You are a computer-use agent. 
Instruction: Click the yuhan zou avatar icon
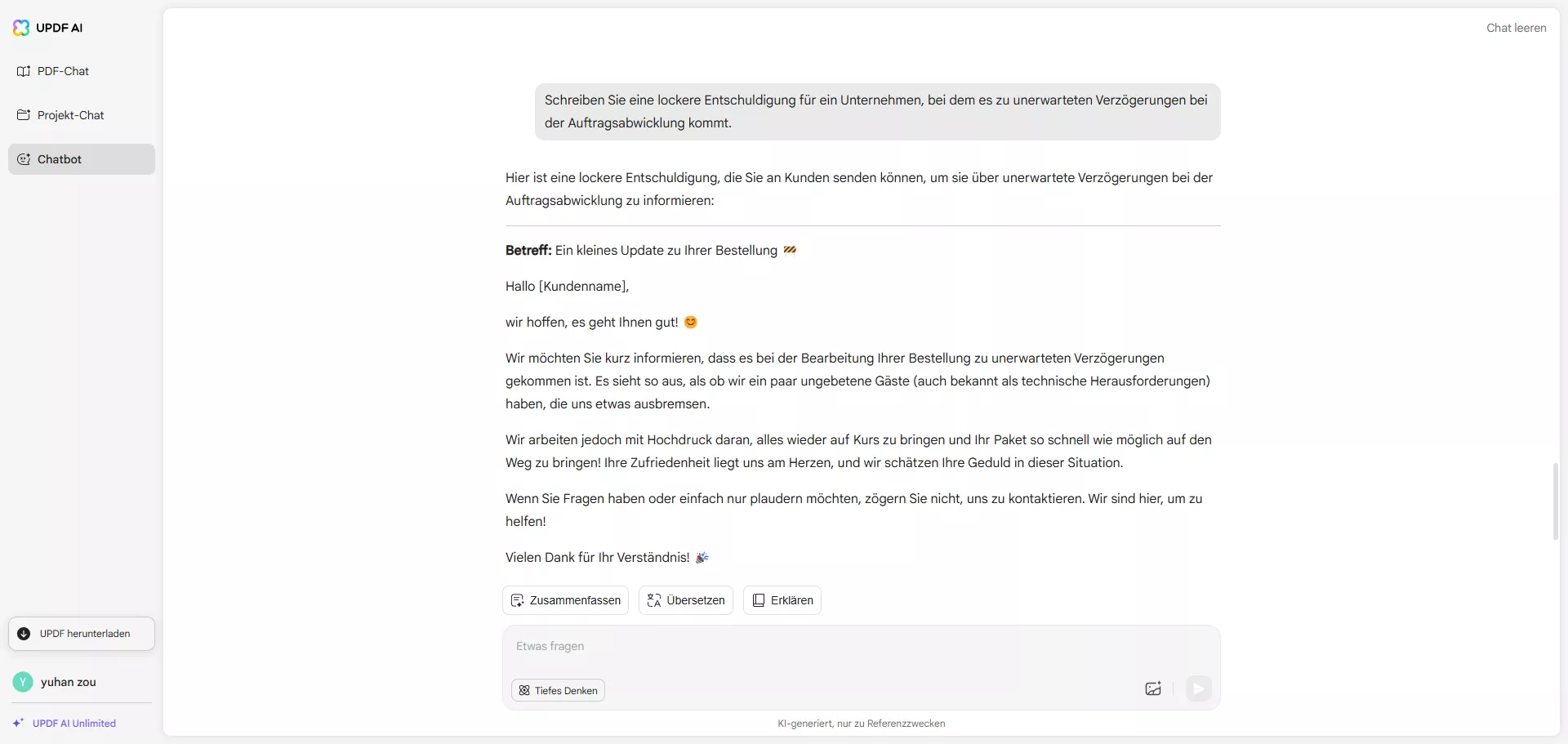23,682
